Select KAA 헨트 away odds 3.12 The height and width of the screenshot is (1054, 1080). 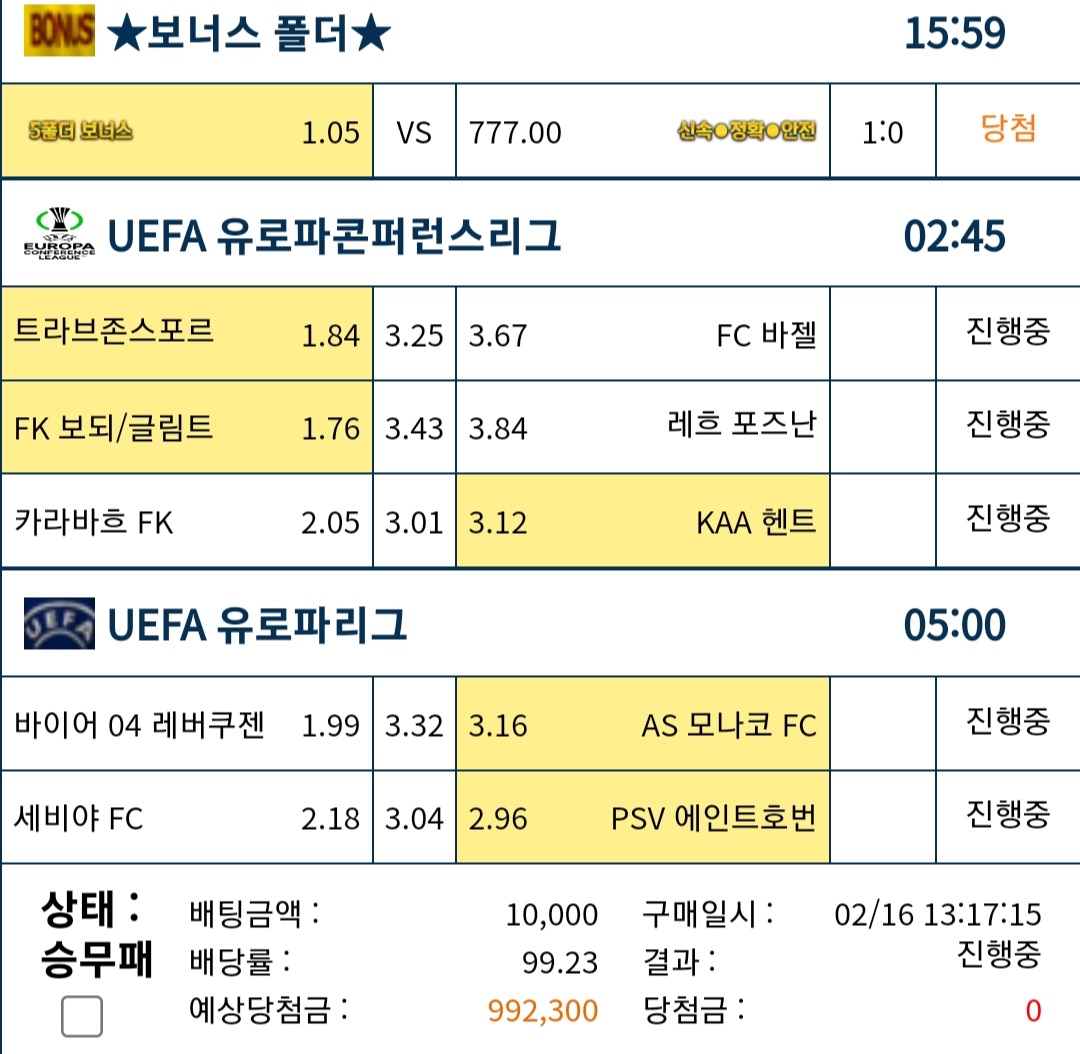[x=643, y=521]
